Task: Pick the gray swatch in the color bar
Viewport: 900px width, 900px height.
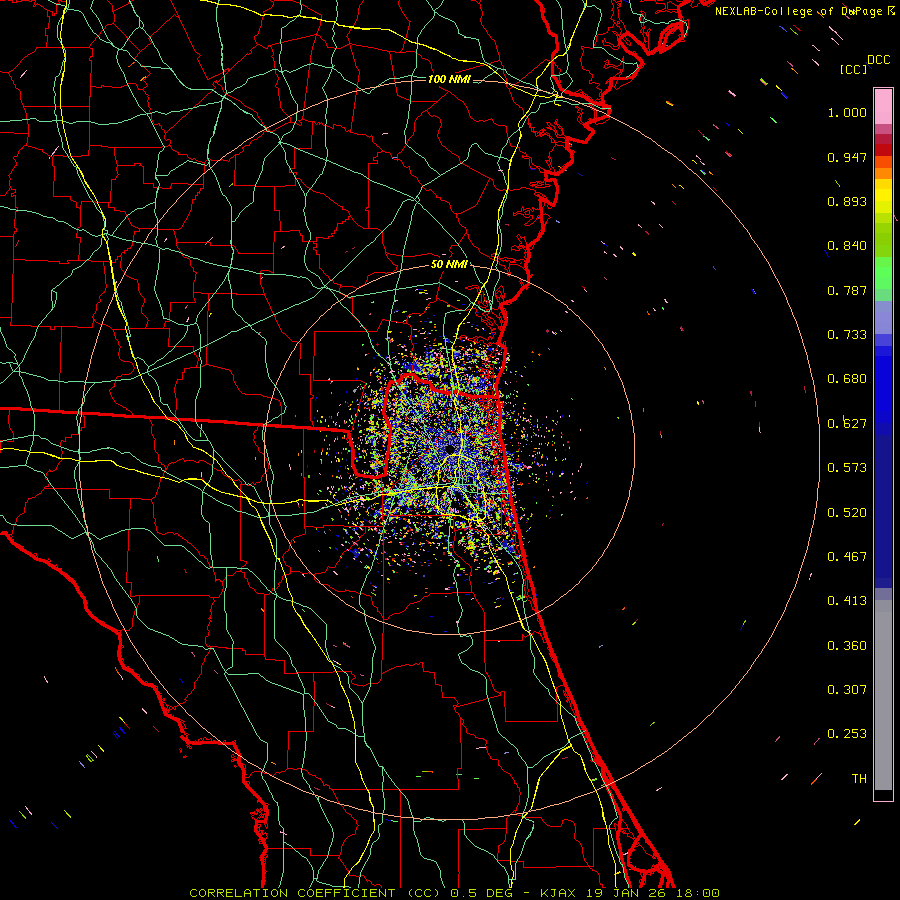Action: pyautogui.click(x=883, y=695)
